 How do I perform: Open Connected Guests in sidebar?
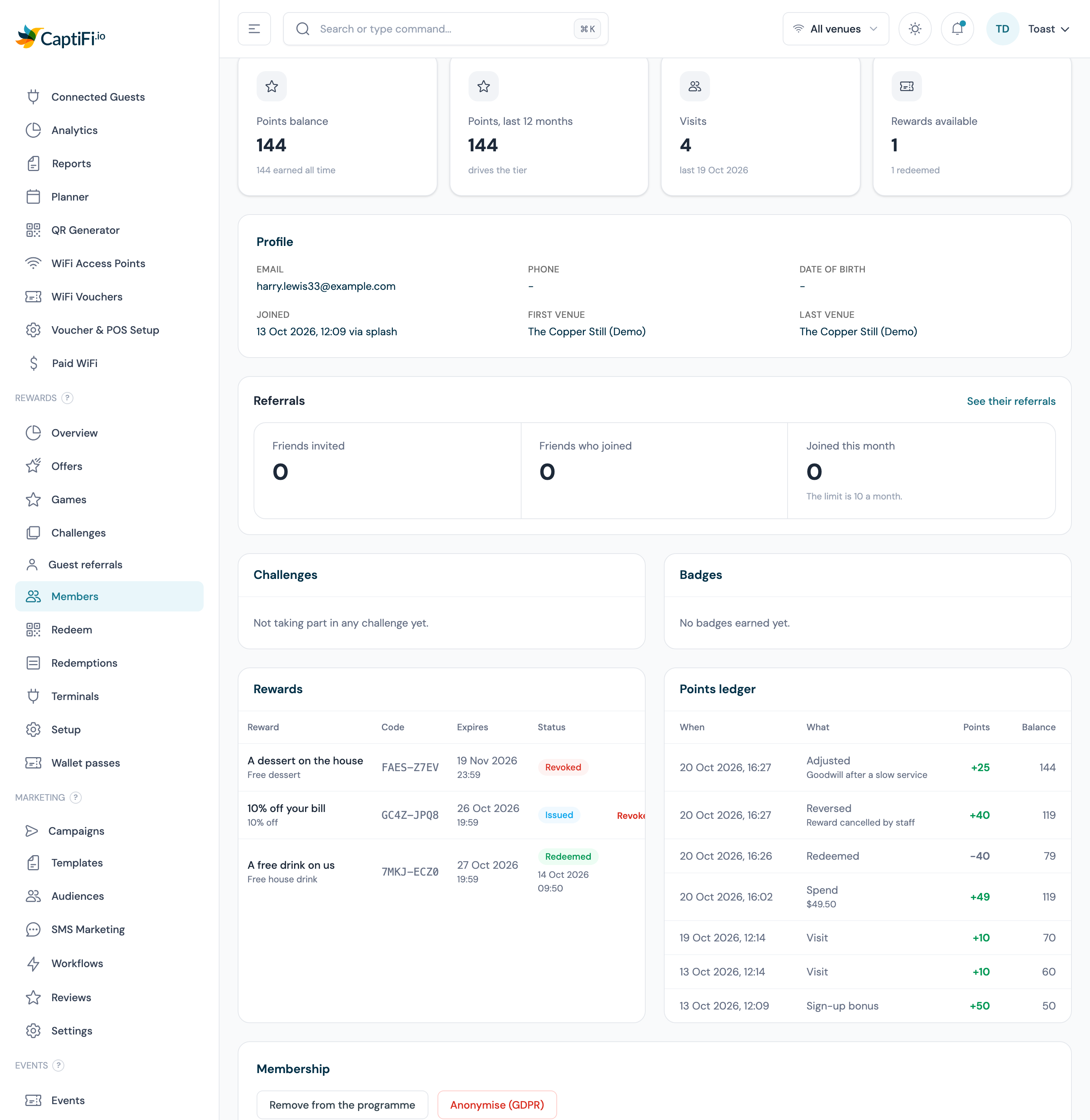coord(109,97)
